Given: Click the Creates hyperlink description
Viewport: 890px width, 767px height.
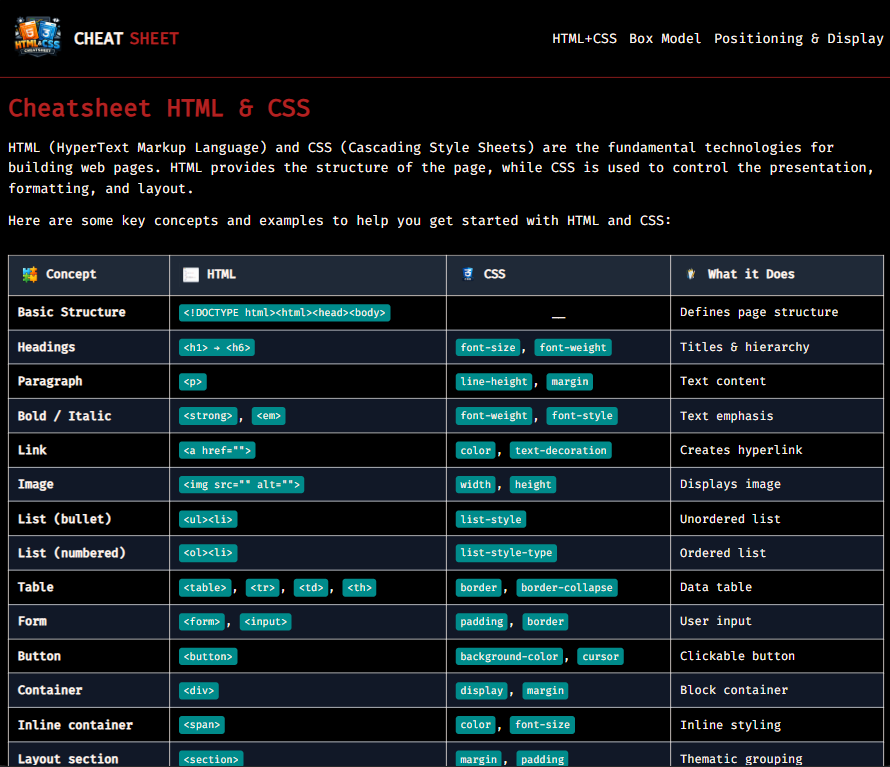Looking at the screenshot, I should coord(741,450).
